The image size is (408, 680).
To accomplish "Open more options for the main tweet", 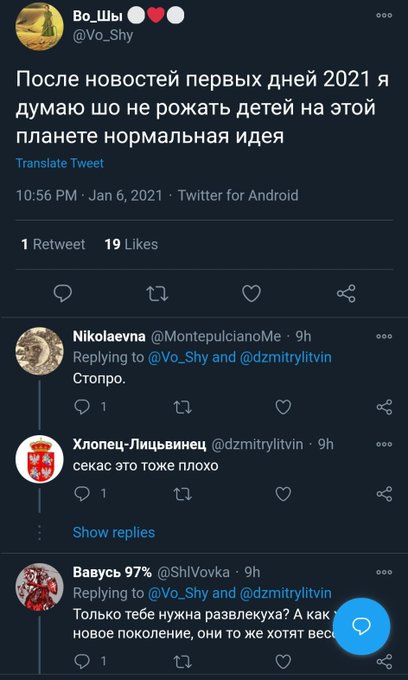I will [384, 16].
